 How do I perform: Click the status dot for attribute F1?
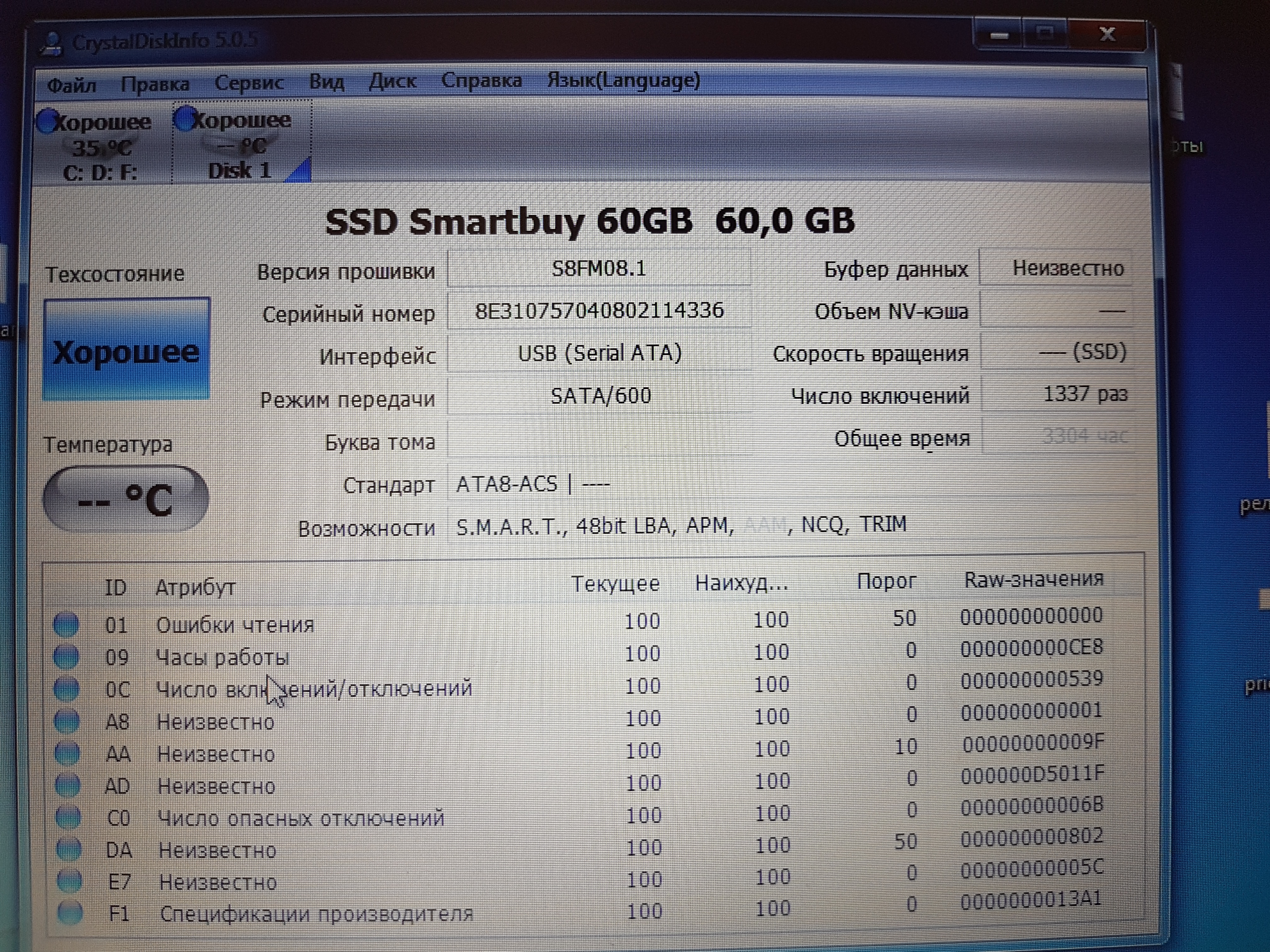70,913
